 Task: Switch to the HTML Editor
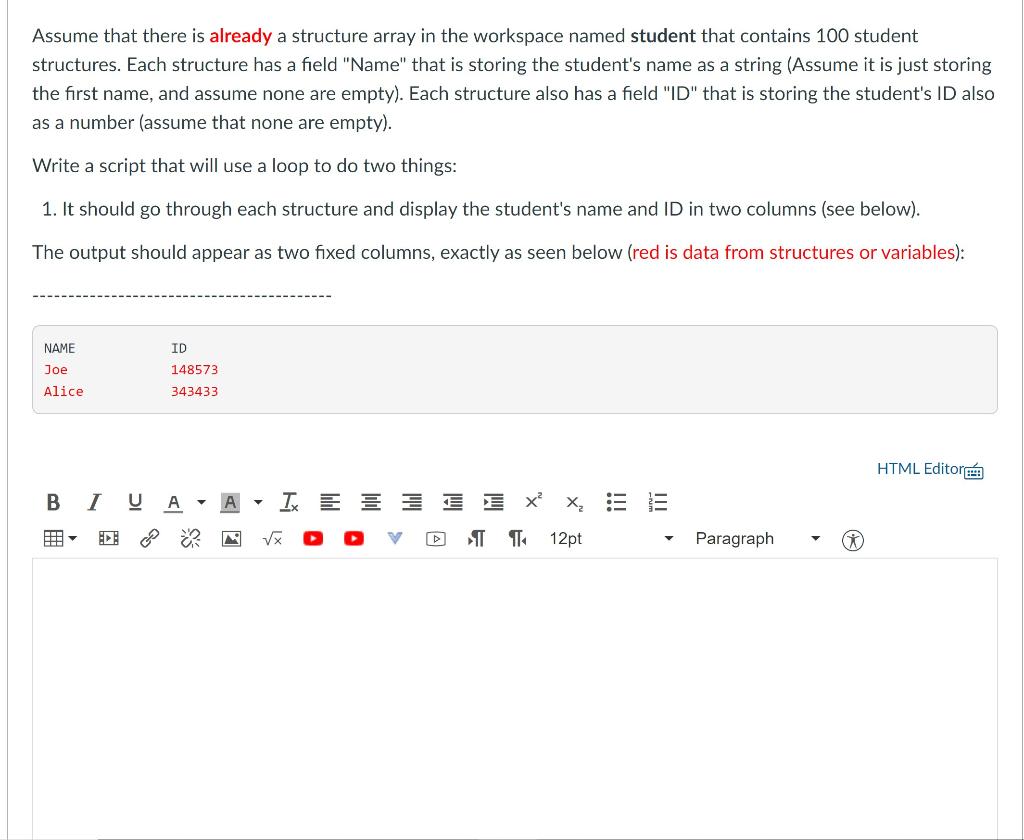[x=920, y=469]
